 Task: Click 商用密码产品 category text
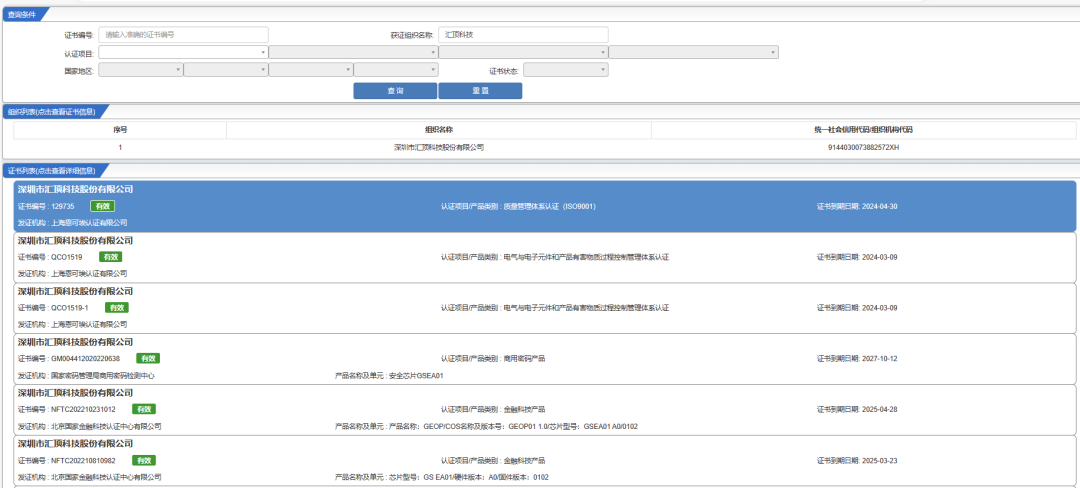pyautogui.click(x=524, y=359)
